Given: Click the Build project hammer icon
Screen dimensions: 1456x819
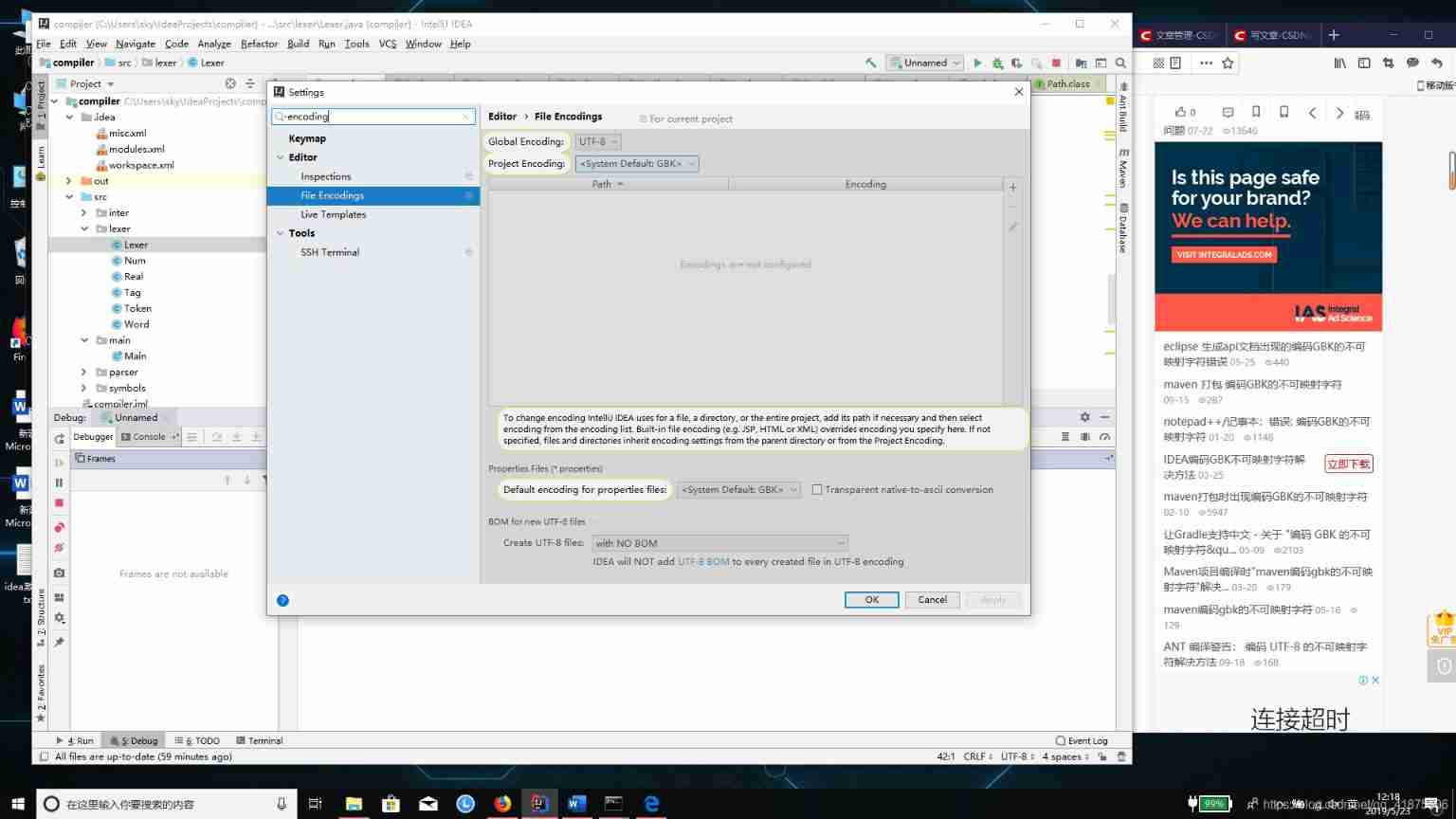Looking at the screenshot, I should (870, 64).
